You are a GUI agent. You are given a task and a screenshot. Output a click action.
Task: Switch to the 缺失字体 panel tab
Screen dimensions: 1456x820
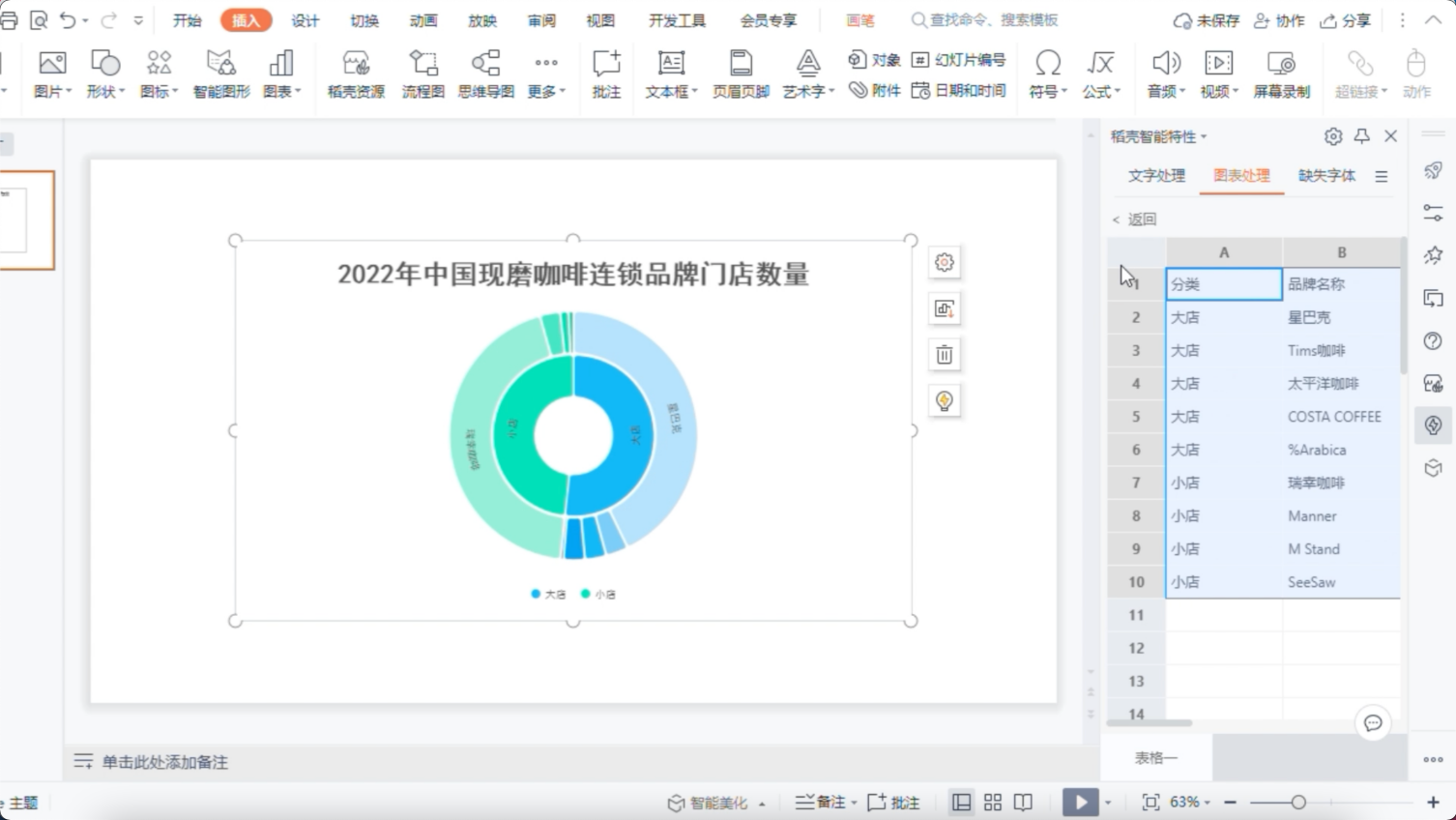tap(1326, 175)
